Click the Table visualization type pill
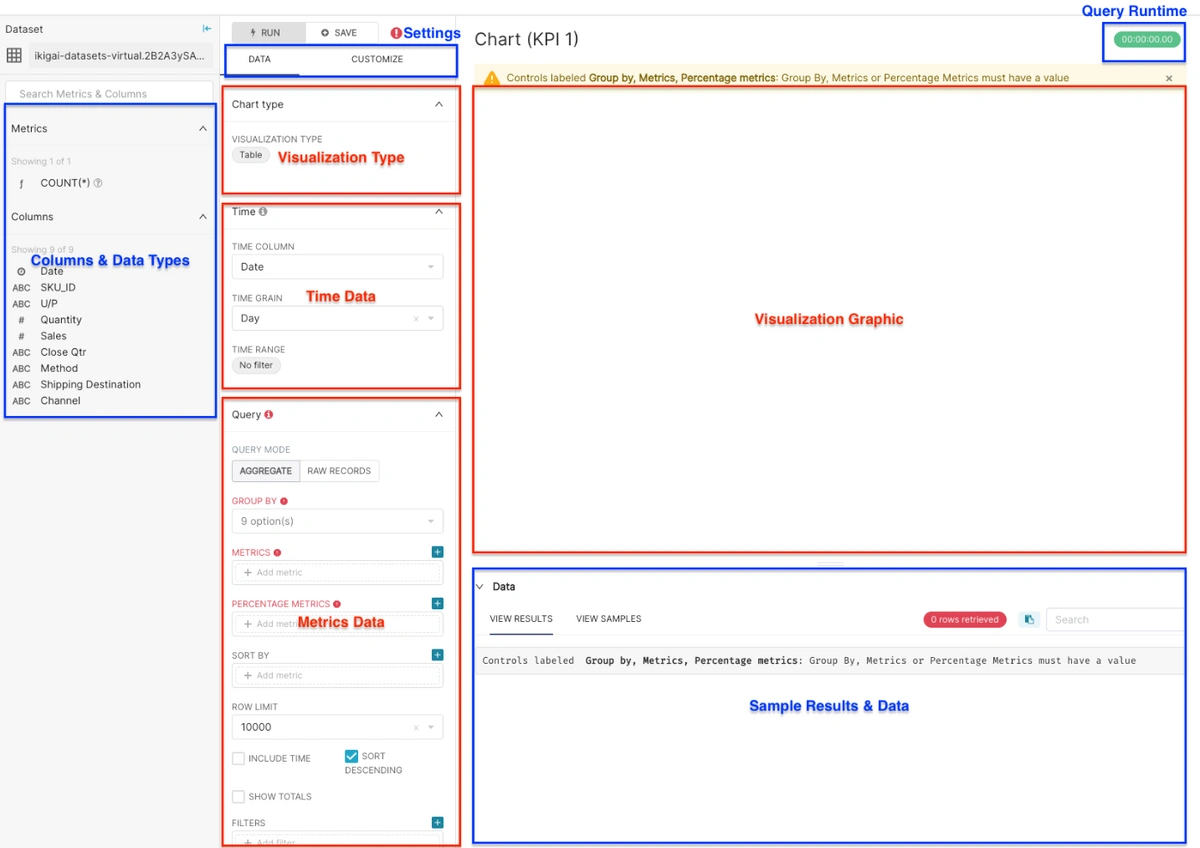The height and width of the screenshot is (848, 1200). (251, 155)
